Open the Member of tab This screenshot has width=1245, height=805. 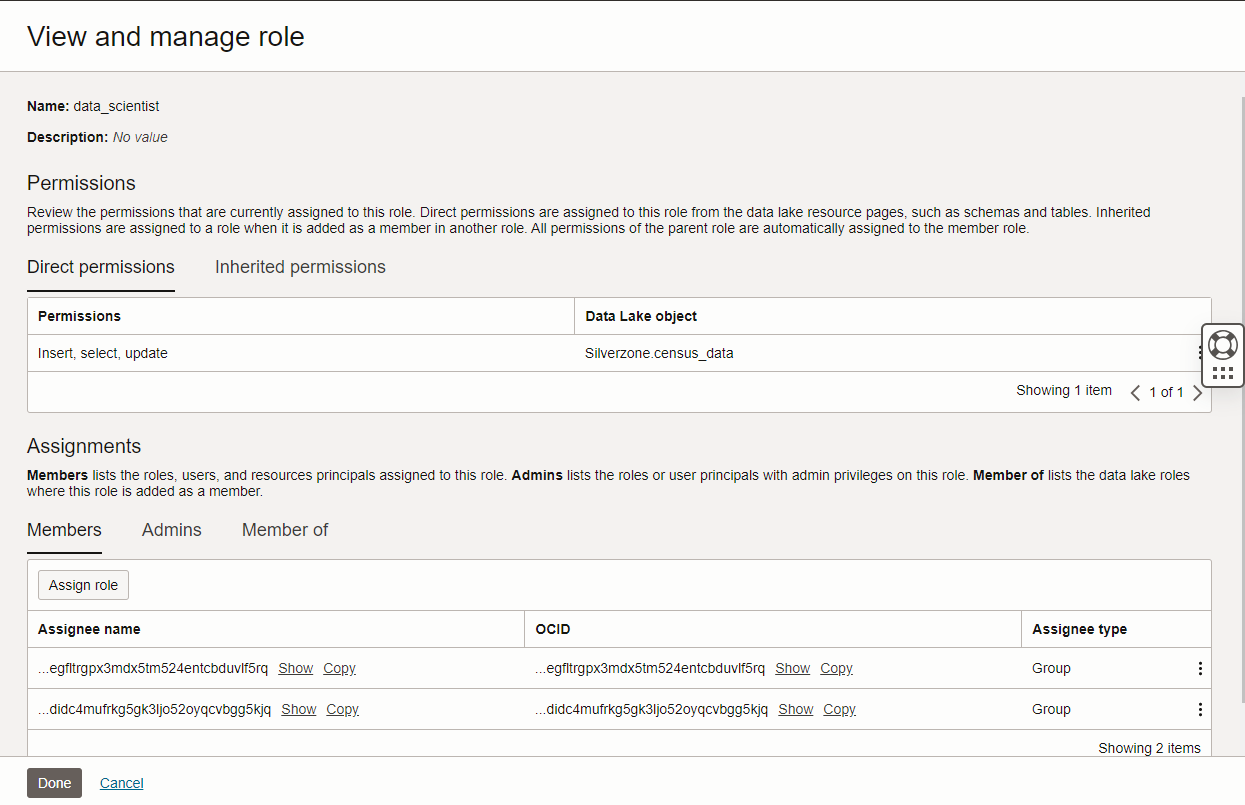(x=285, y=530)
